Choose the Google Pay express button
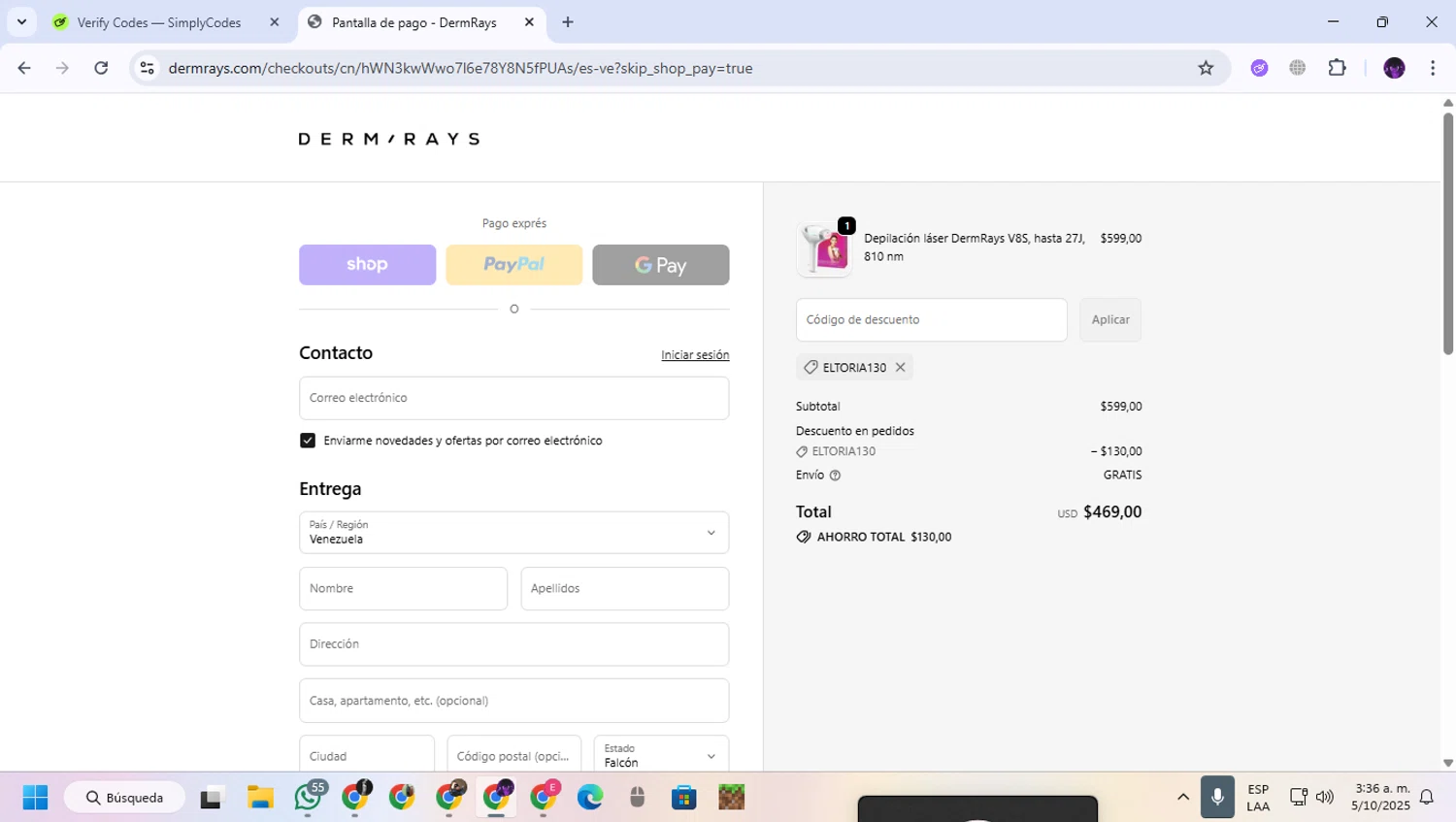 [660, 264]
